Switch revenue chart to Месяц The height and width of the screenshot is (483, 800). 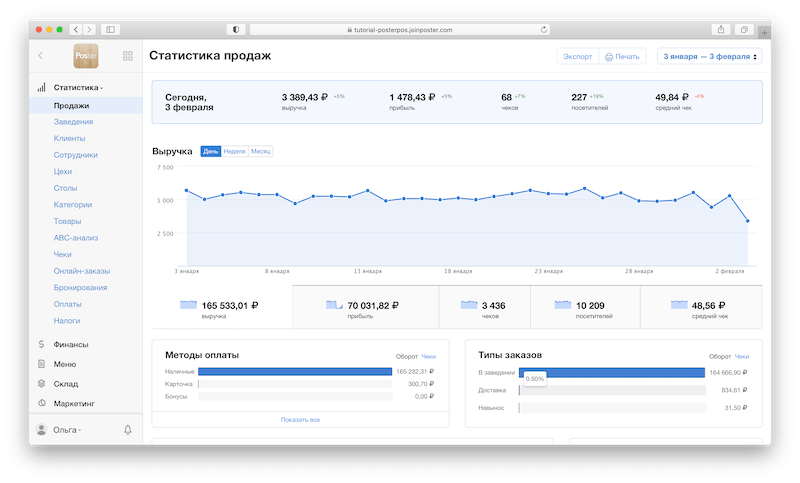coord(260,151)
